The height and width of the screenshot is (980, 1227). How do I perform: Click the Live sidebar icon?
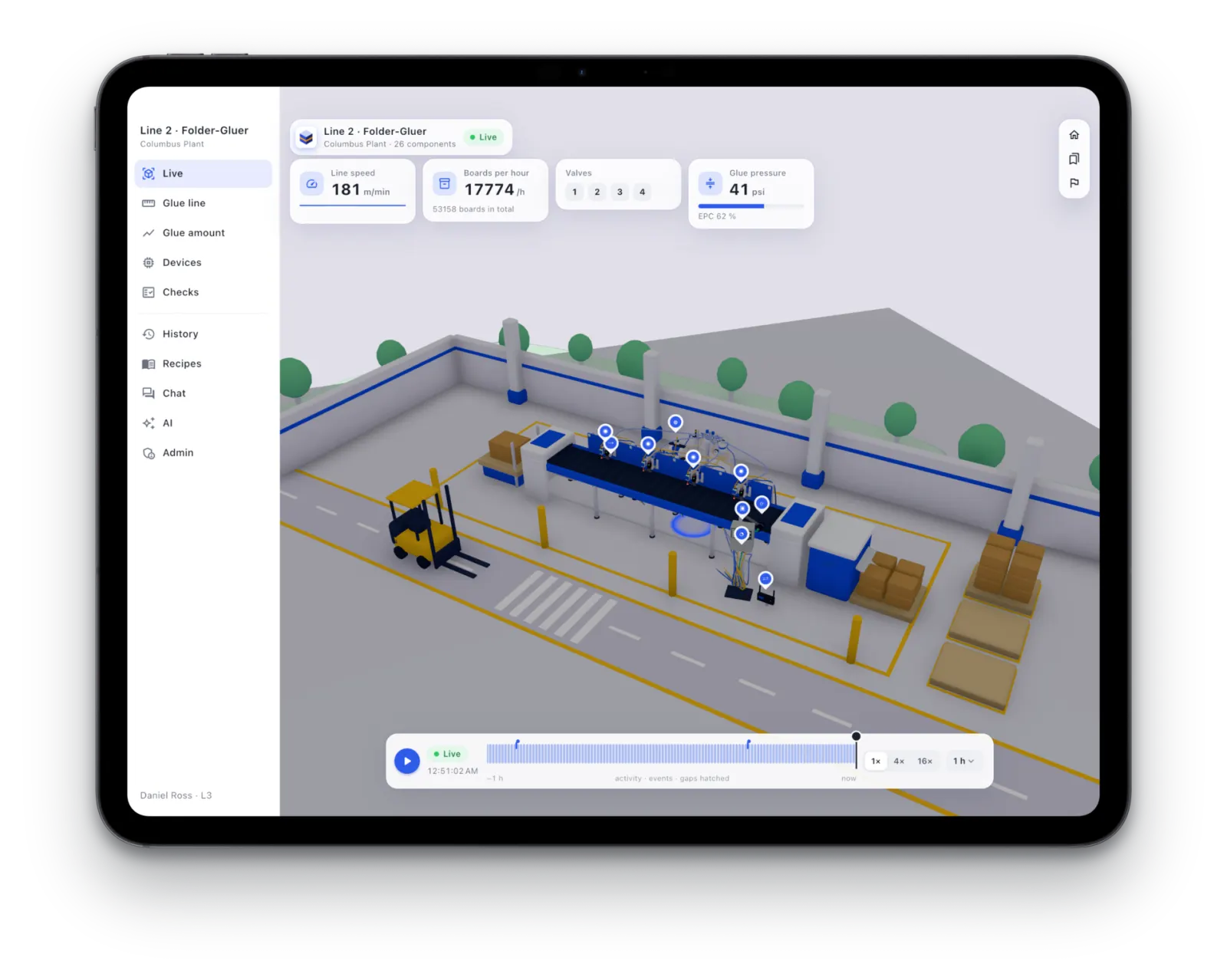click(149, 173)
